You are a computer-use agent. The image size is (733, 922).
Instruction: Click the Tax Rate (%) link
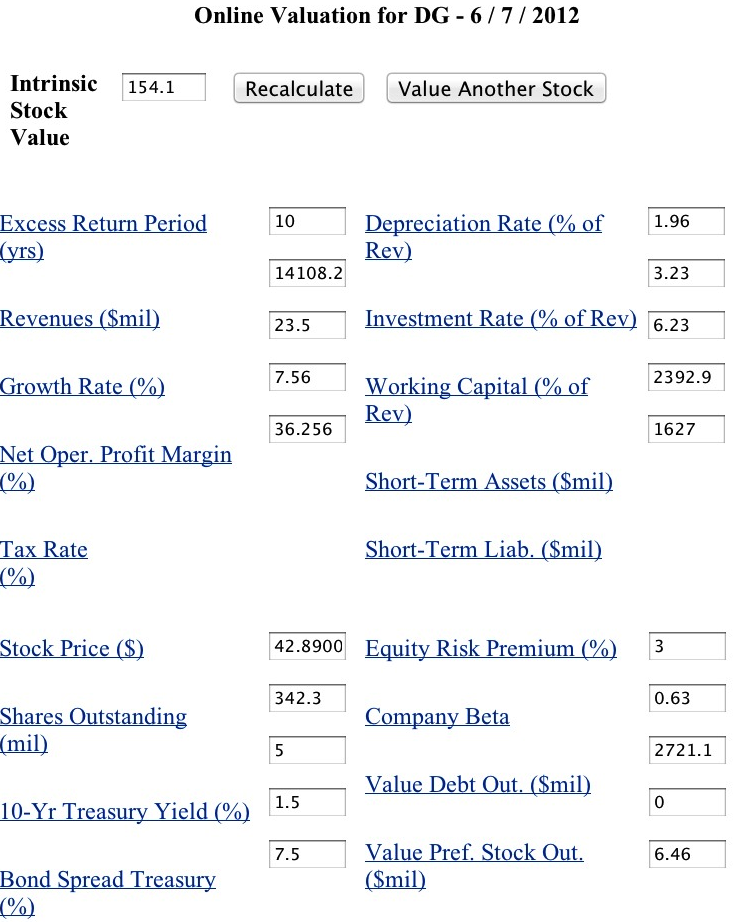point(44,550)
